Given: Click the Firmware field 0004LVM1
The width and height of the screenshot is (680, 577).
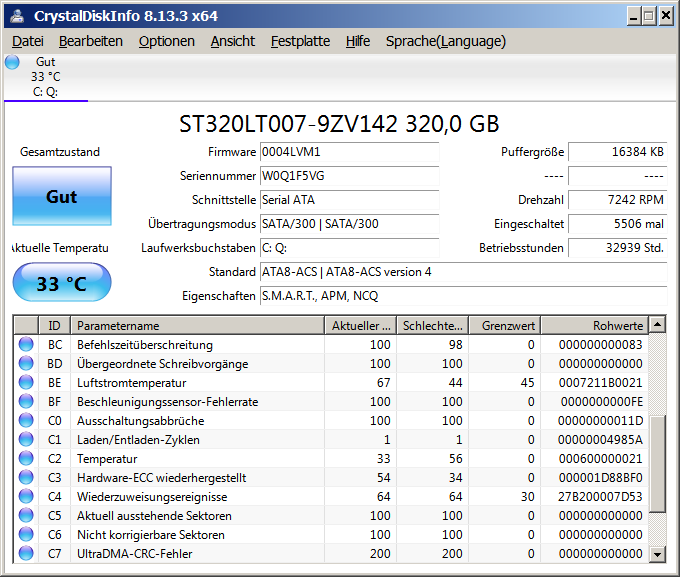Looking at the screenshot, I should (x=350, y=152).
